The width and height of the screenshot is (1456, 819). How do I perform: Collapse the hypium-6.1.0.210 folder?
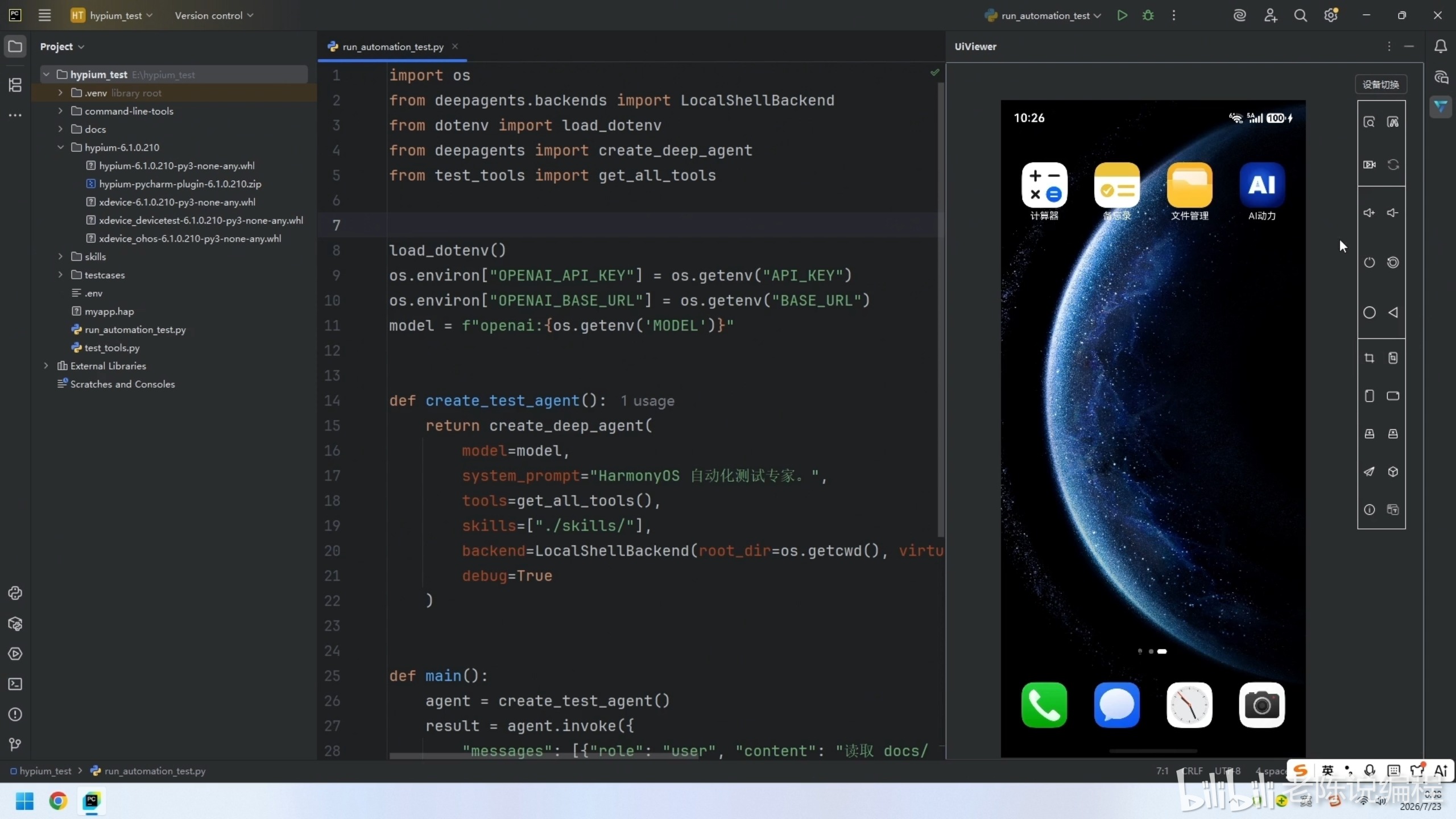coord(60,147)
